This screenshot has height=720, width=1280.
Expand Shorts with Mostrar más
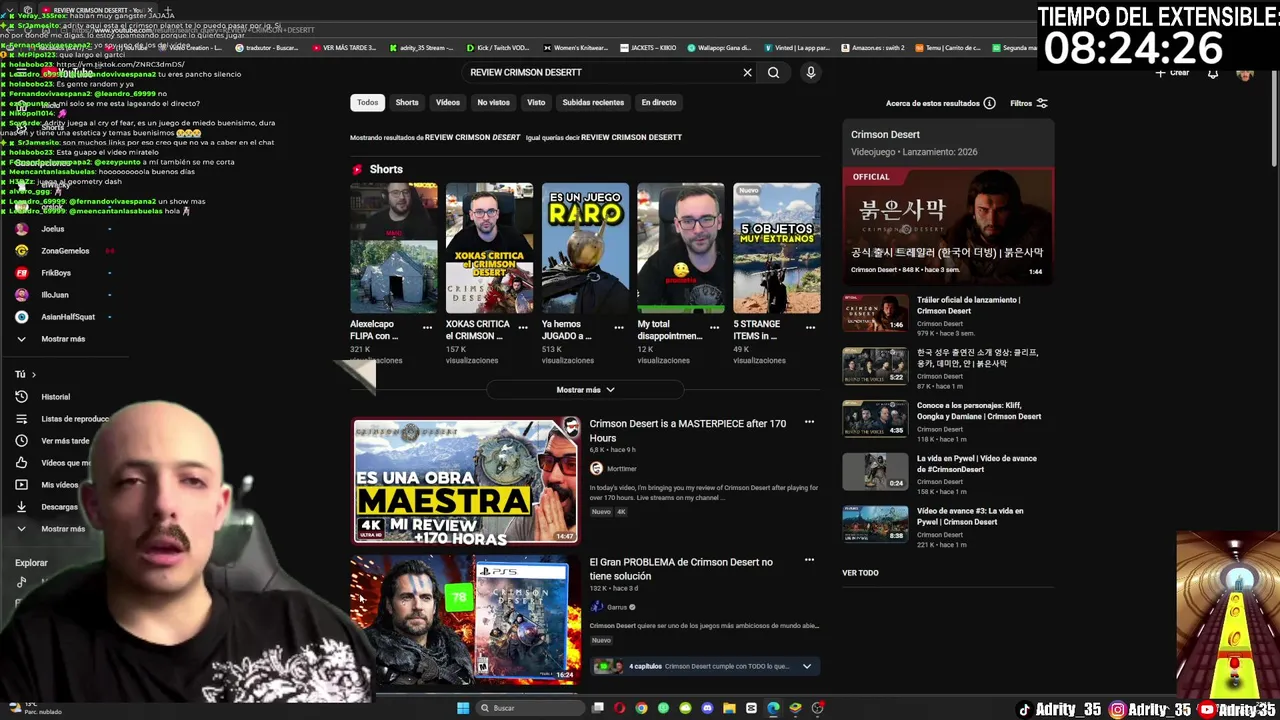[x=585, y=390]
